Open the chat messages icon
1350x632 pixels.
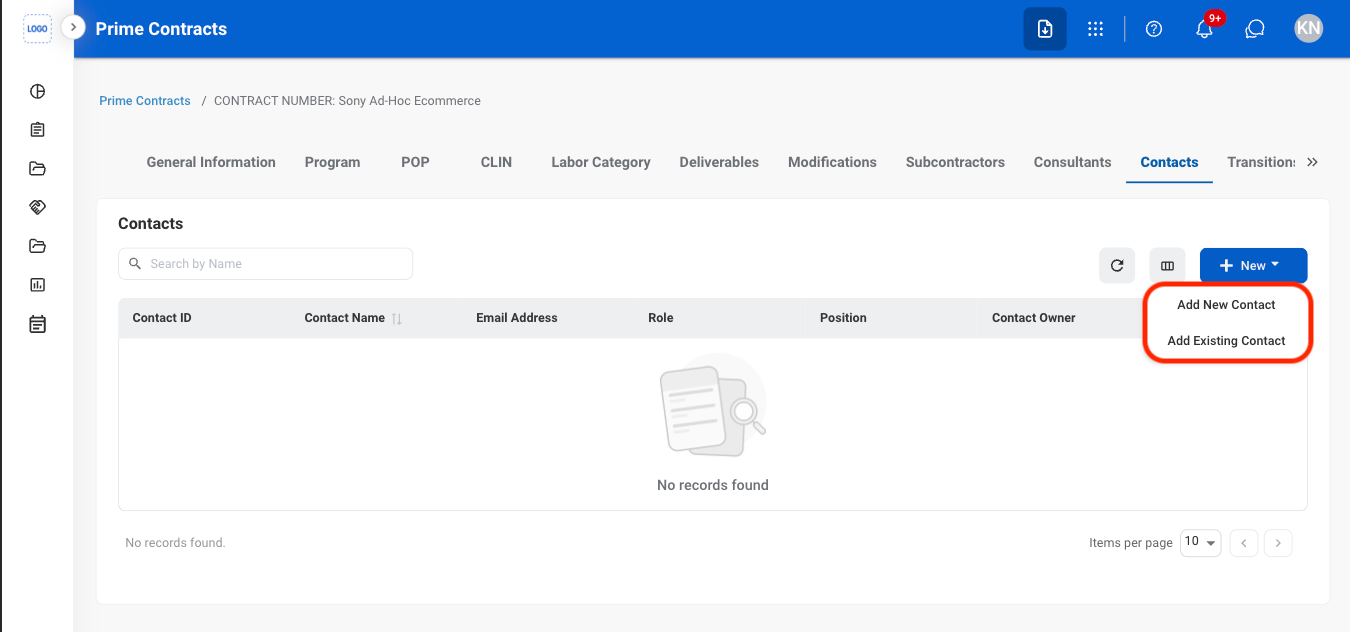1255,29
